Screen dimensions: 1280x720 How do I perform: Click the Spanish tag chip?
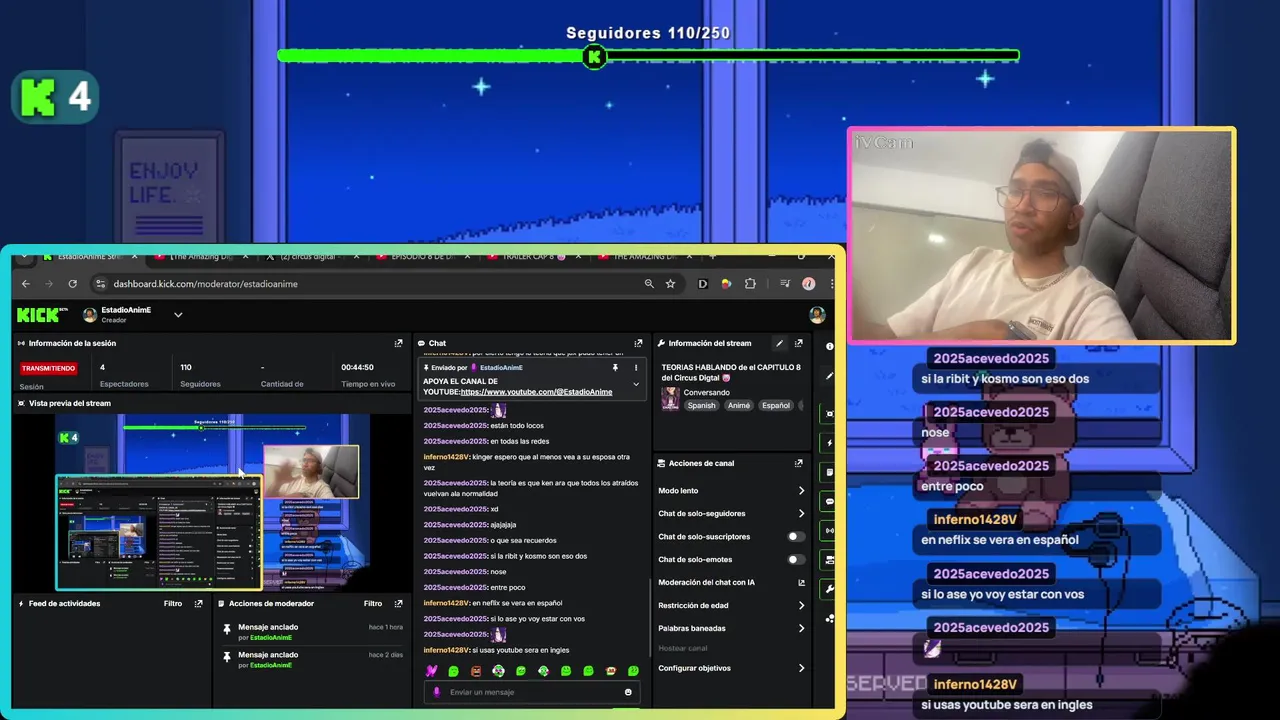pos(701,405)
